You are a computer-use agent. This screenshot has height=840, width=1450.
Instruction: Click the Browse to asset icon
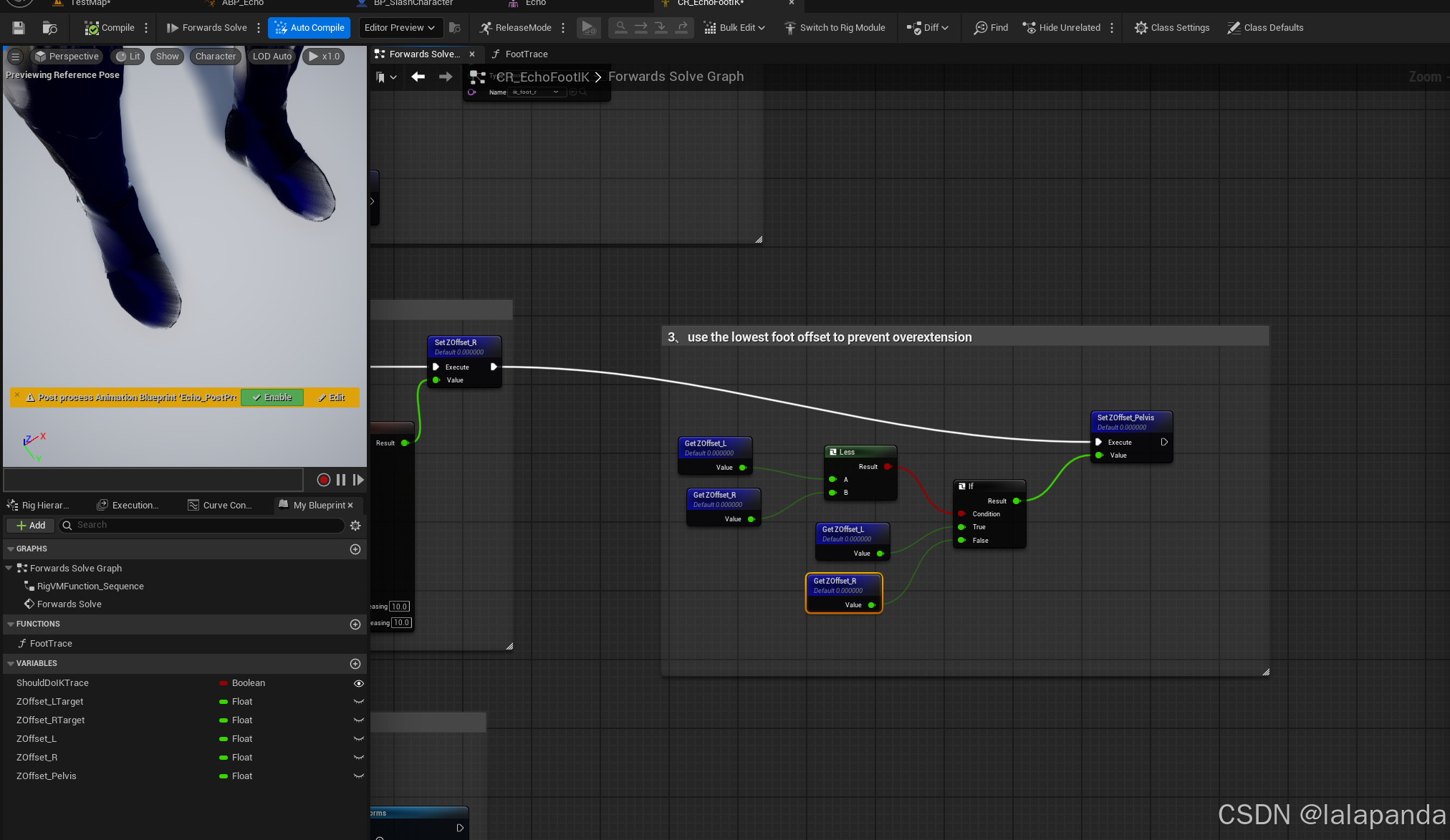(x=49, y=28)
